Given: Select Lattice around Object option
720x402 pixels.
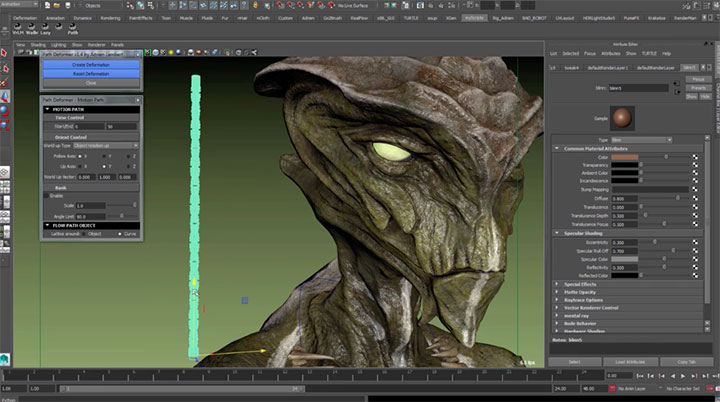Looking at the screenshot, I should tap(84, 234).
